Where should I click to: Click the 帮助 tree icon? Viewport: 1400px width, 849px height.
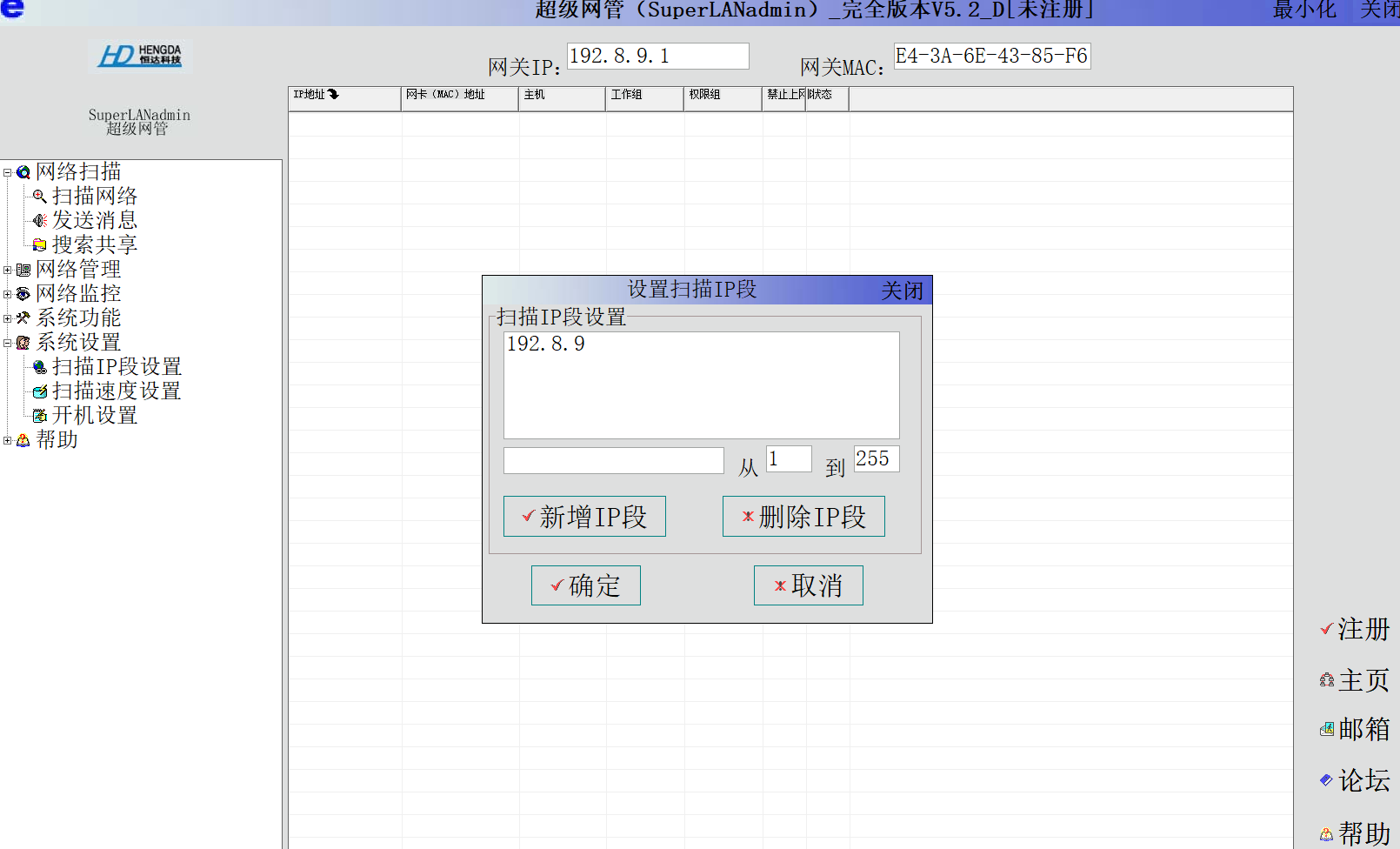click(x=23, y=440)
